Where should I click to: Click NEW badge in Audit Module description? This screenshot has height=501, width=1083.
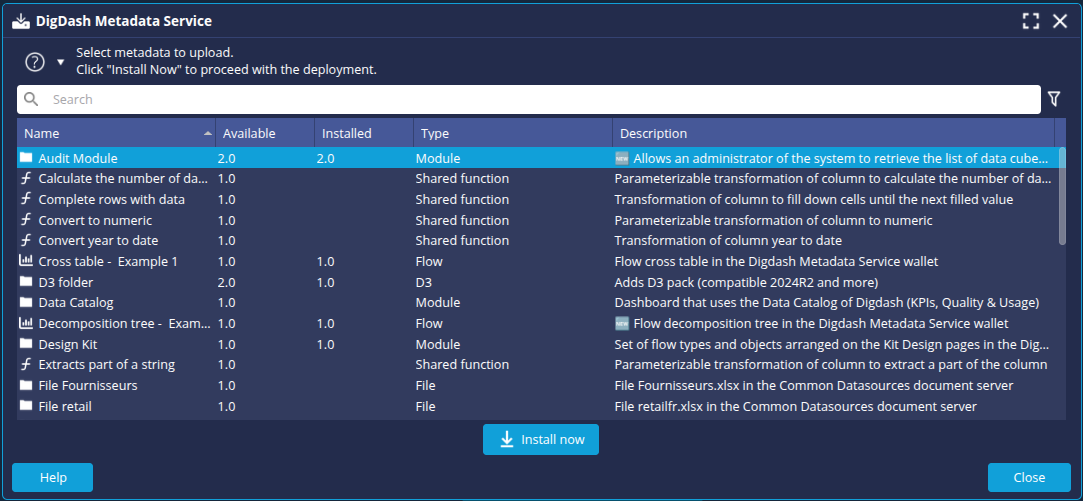[622, 158]
